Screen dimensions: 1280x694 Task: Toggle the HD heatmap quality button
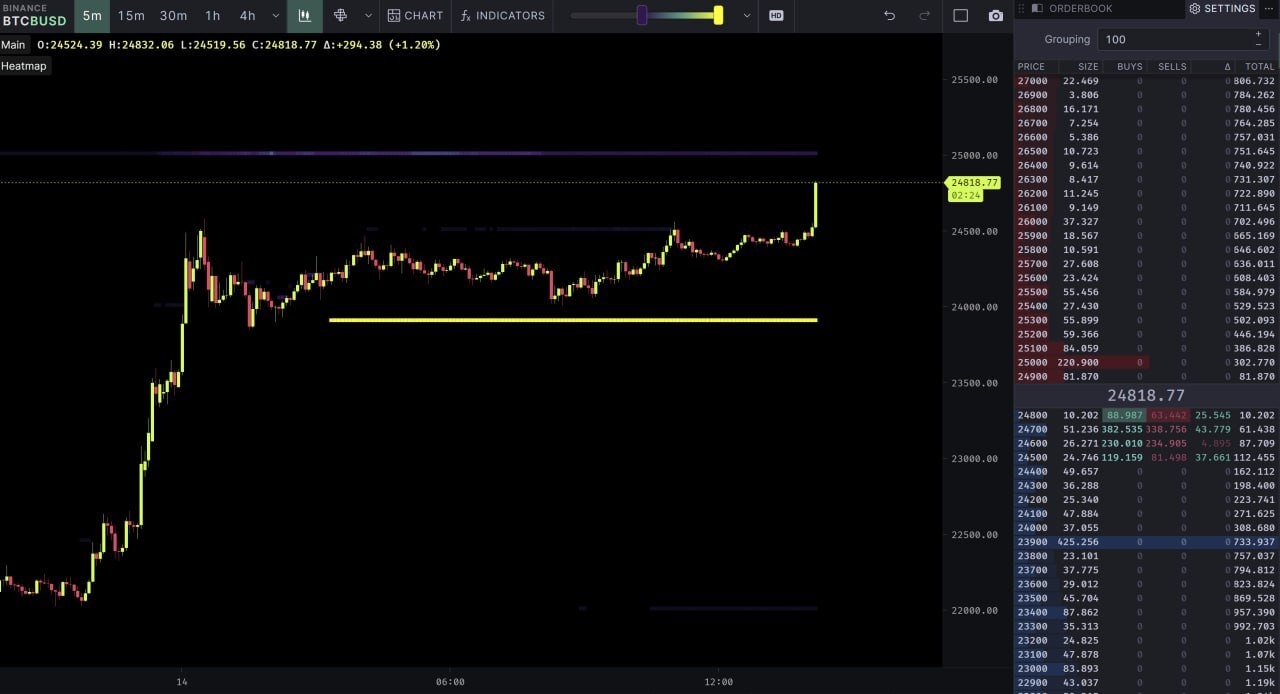777,15
